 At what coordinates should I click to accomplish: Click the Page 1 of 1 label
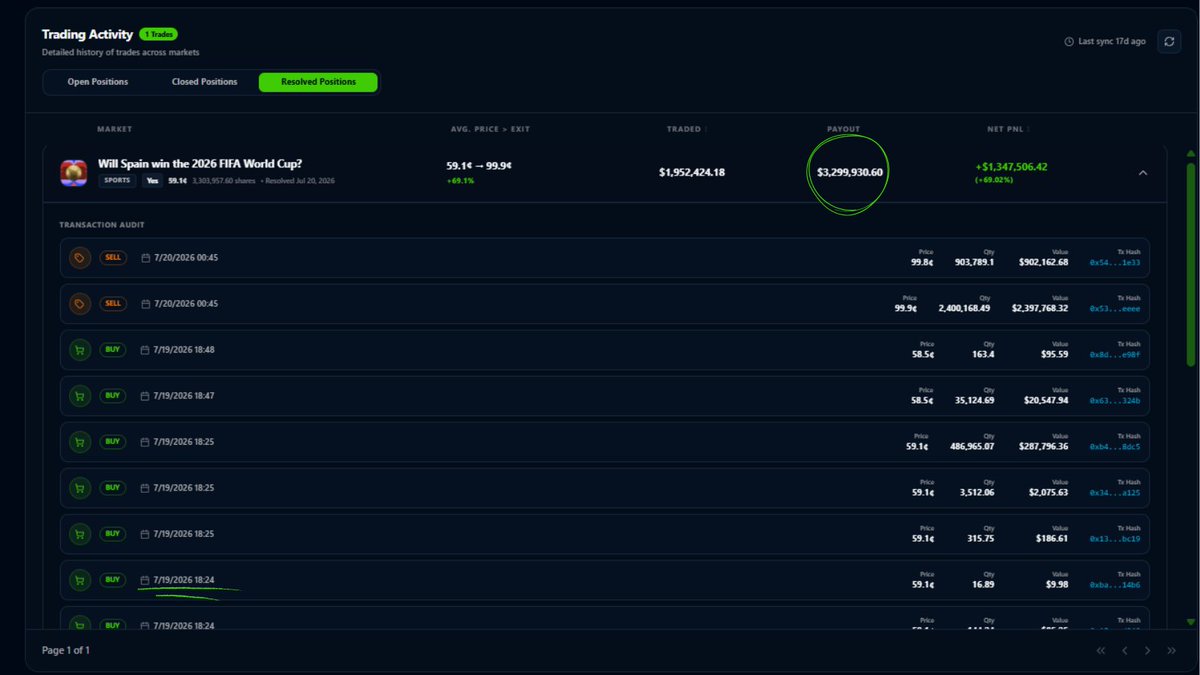(x=66, y=650)
